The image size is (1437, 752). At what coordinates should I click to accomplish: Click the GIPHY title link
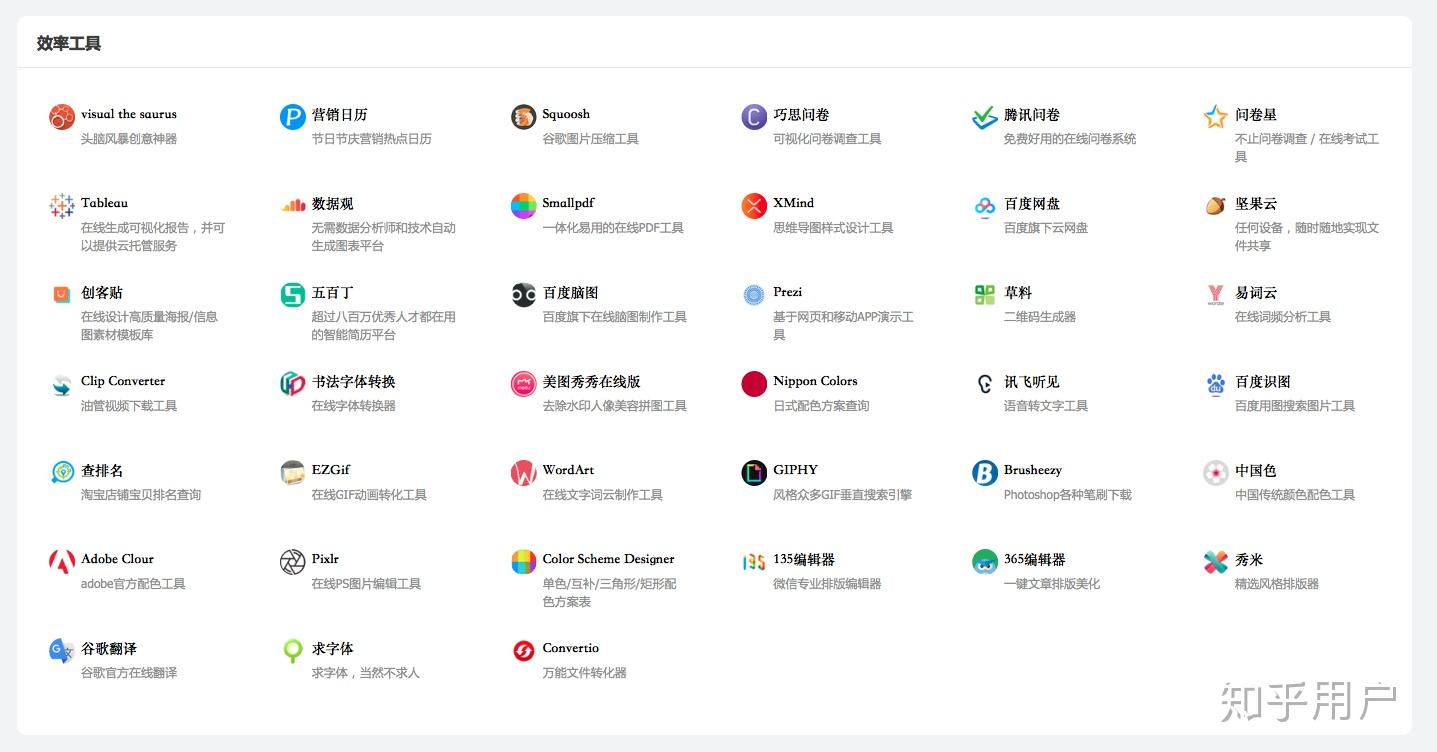796,470
